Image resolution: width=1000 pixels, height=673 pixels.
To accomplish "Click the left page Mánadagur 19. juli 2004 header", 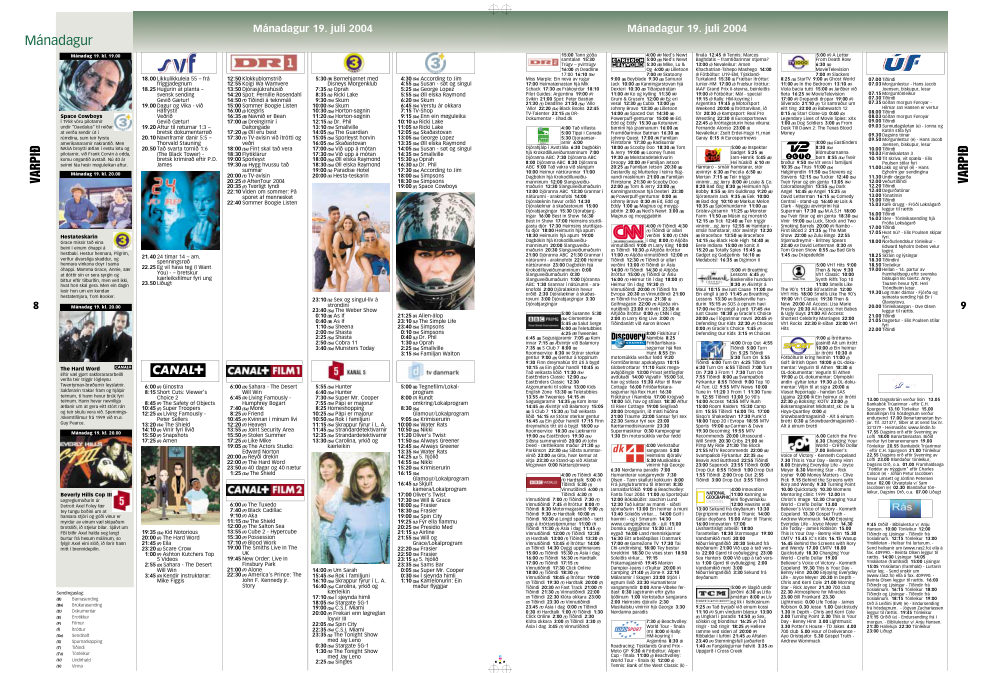I will [312, 28].
